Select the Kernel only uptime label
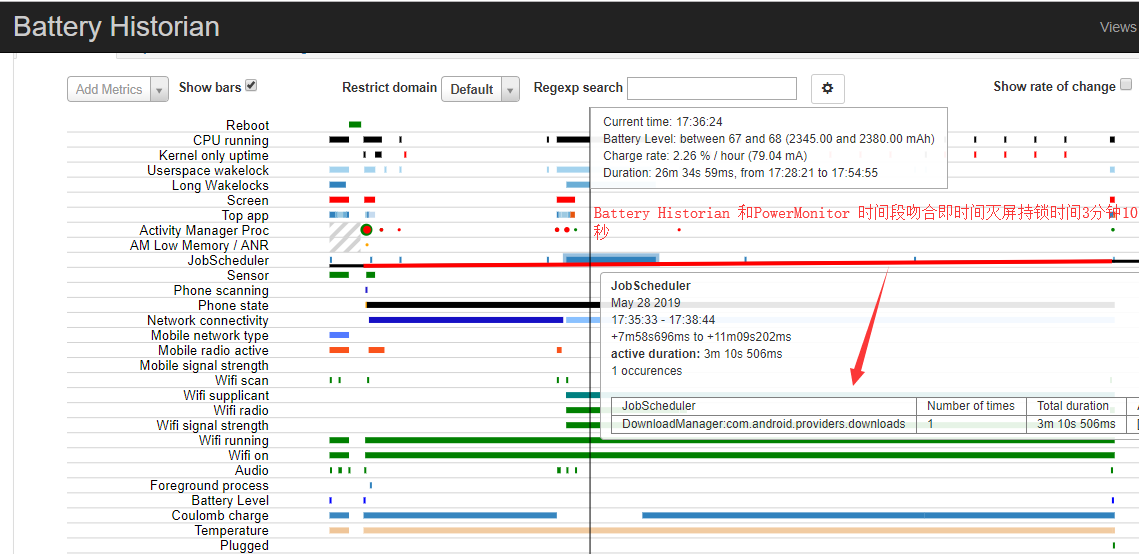Screen dimensions: 1139x554 pos(214,155)
